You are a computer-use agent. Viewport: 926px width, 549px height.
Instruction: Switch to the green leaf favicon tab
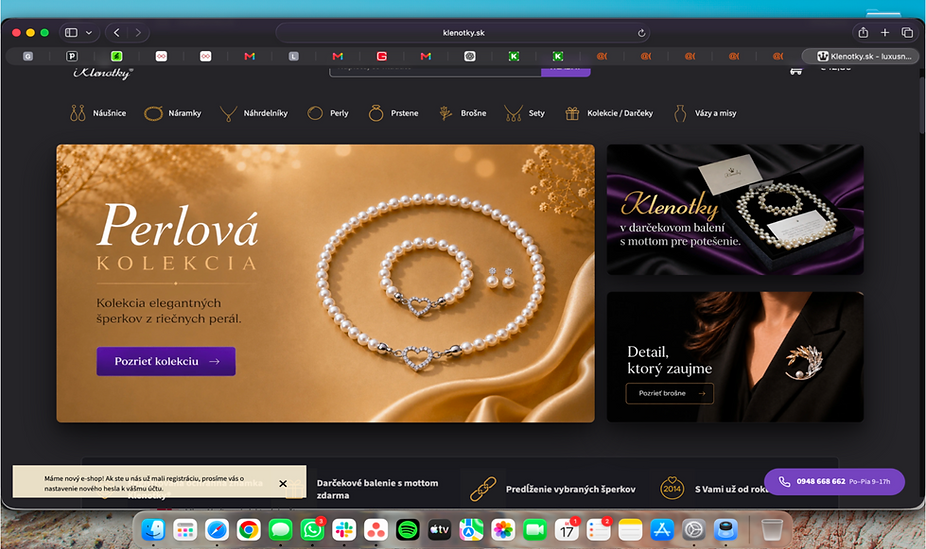pos(116,56)
